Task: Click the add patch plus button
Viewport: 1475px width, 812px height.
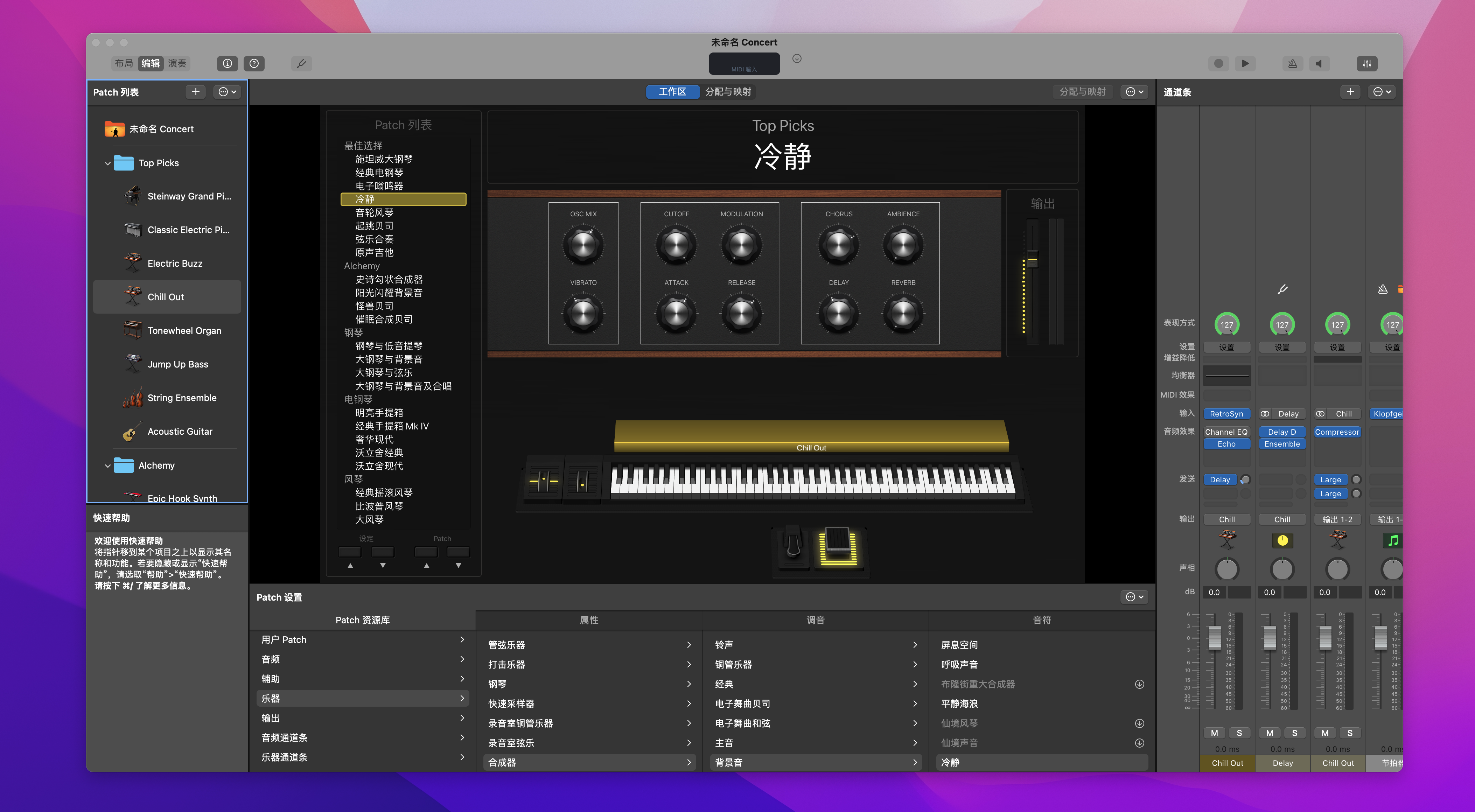Action: pos(196,92)
